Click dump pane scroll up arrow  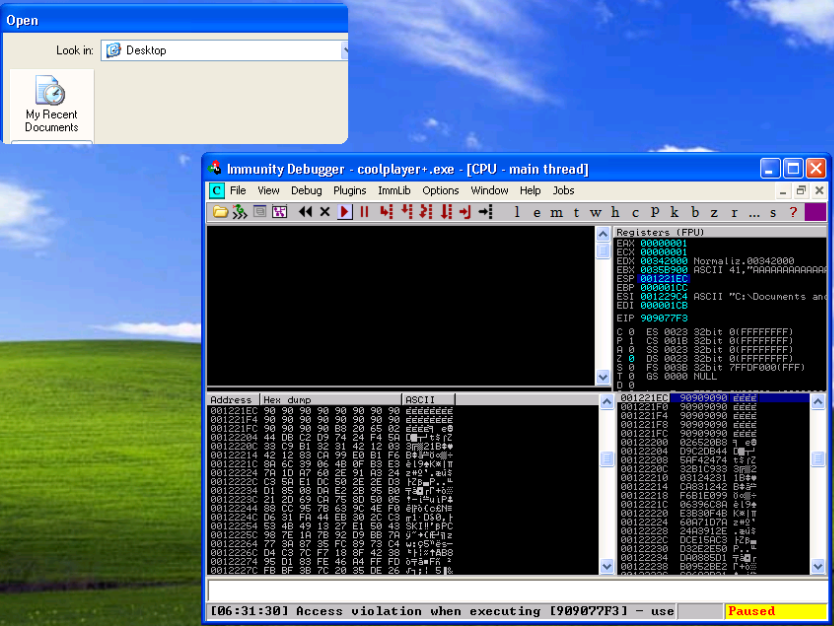(607, 402)
